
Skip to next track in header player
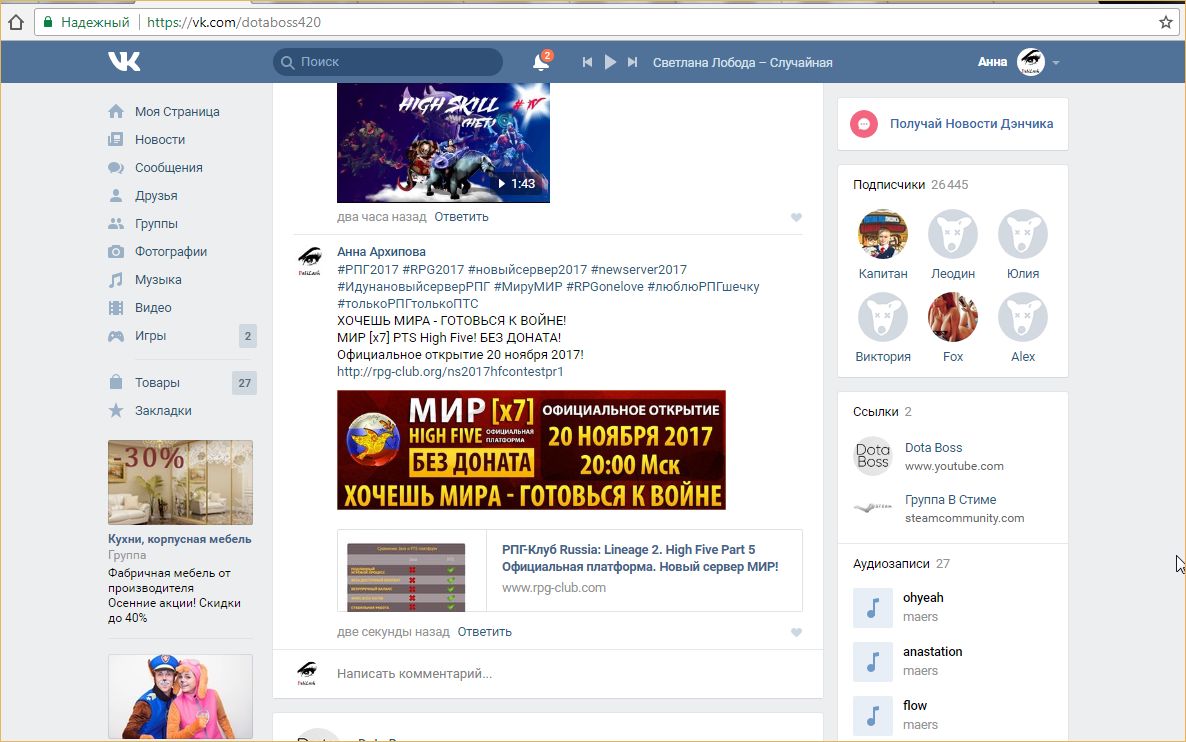click(x=632, y=62)
